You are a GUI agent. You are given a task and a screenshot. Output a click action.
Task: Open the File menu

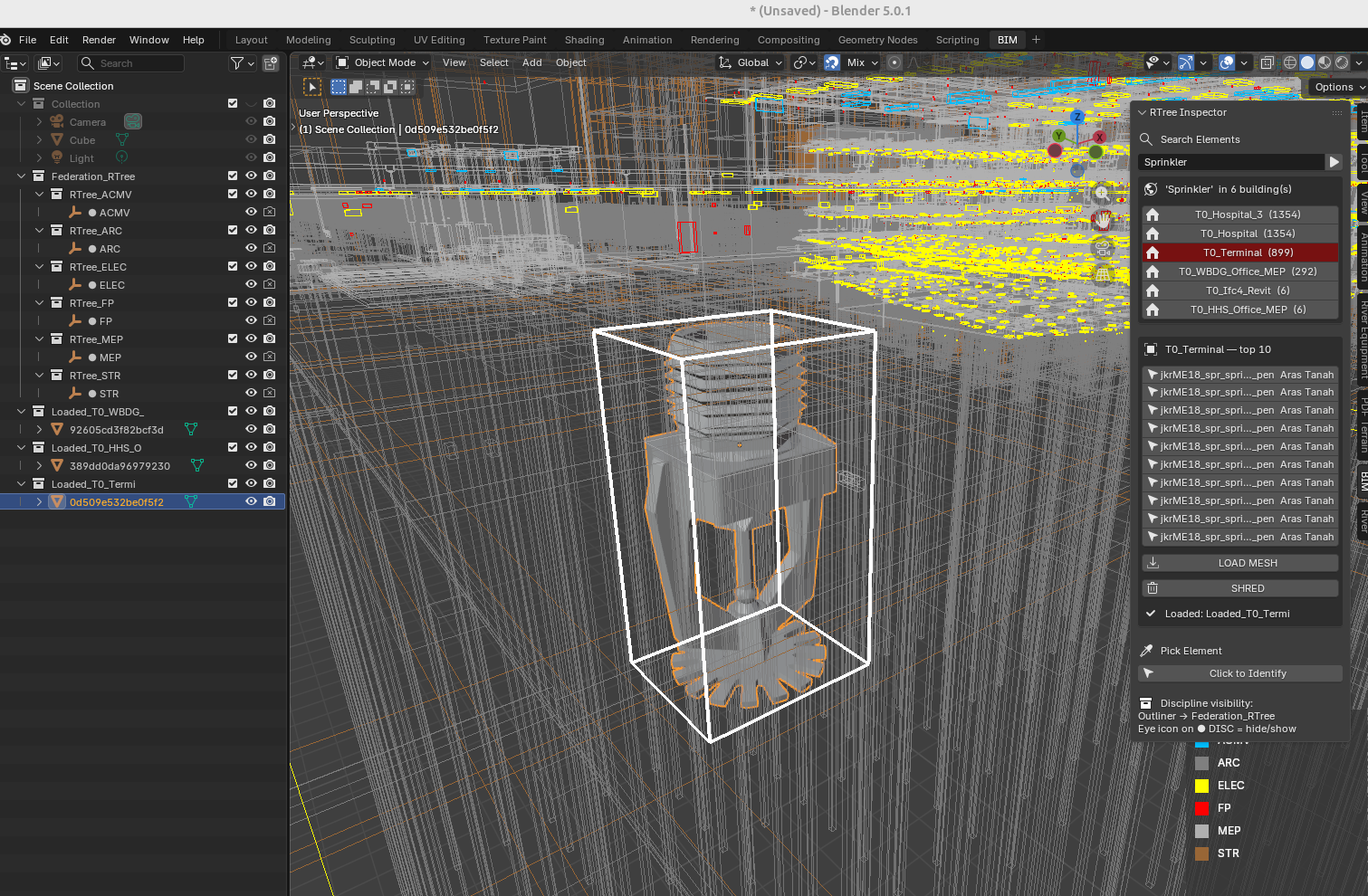point(28,40)
